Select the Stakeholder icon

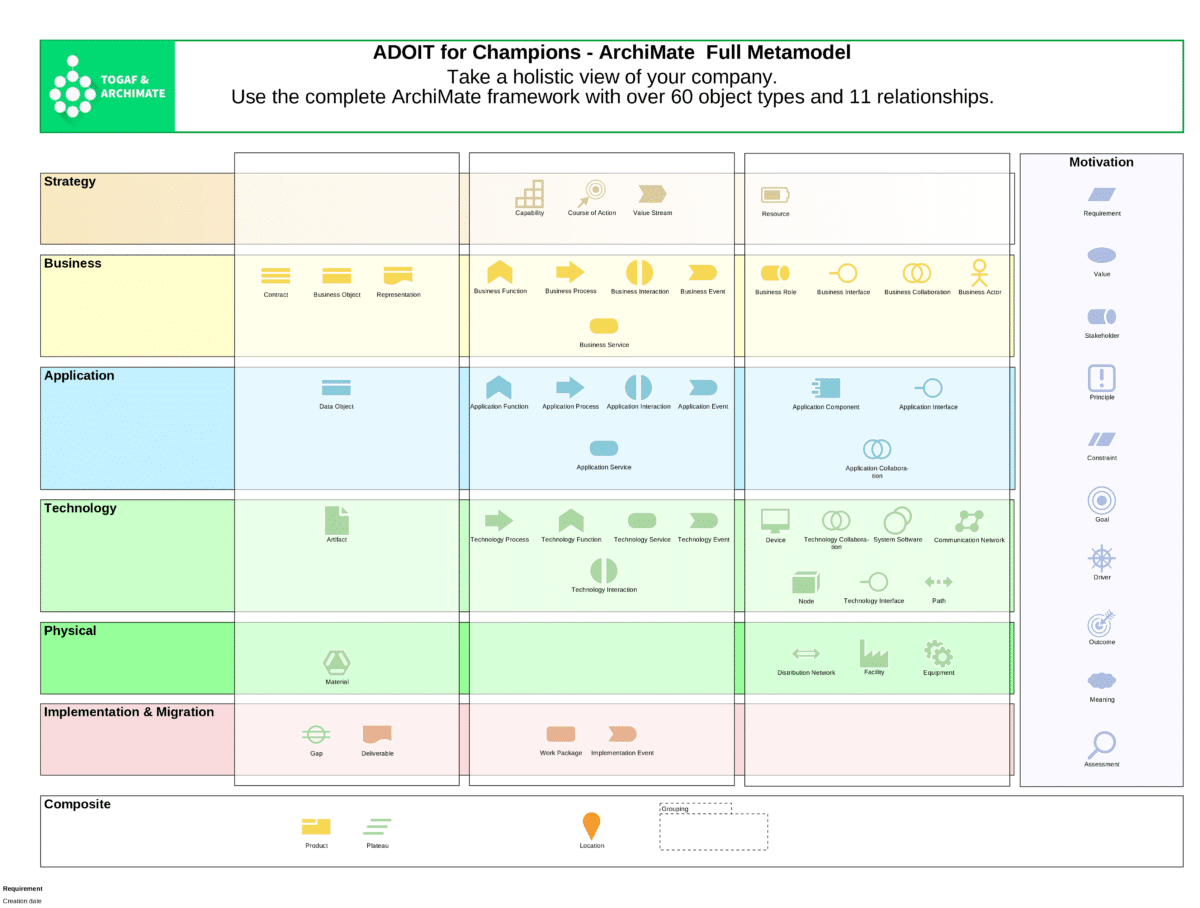click(x=1101, y=316)
